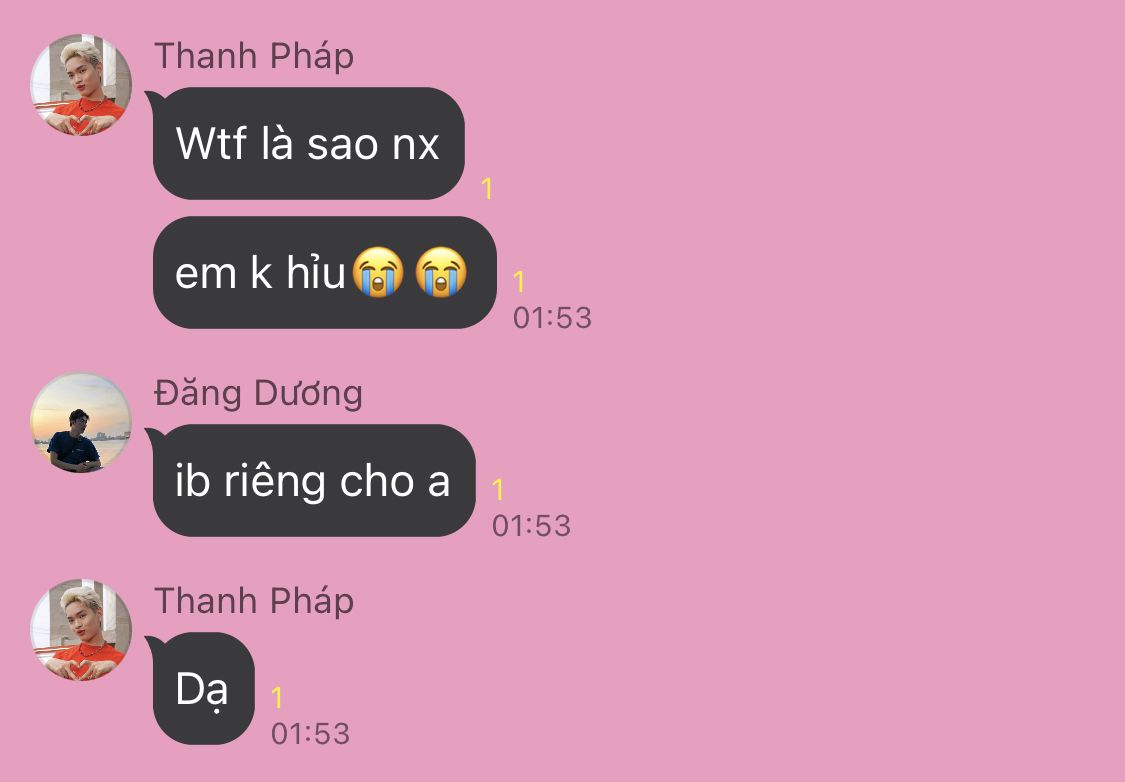
Task: Click the read count next to "Dạ"
Action: 277,698
